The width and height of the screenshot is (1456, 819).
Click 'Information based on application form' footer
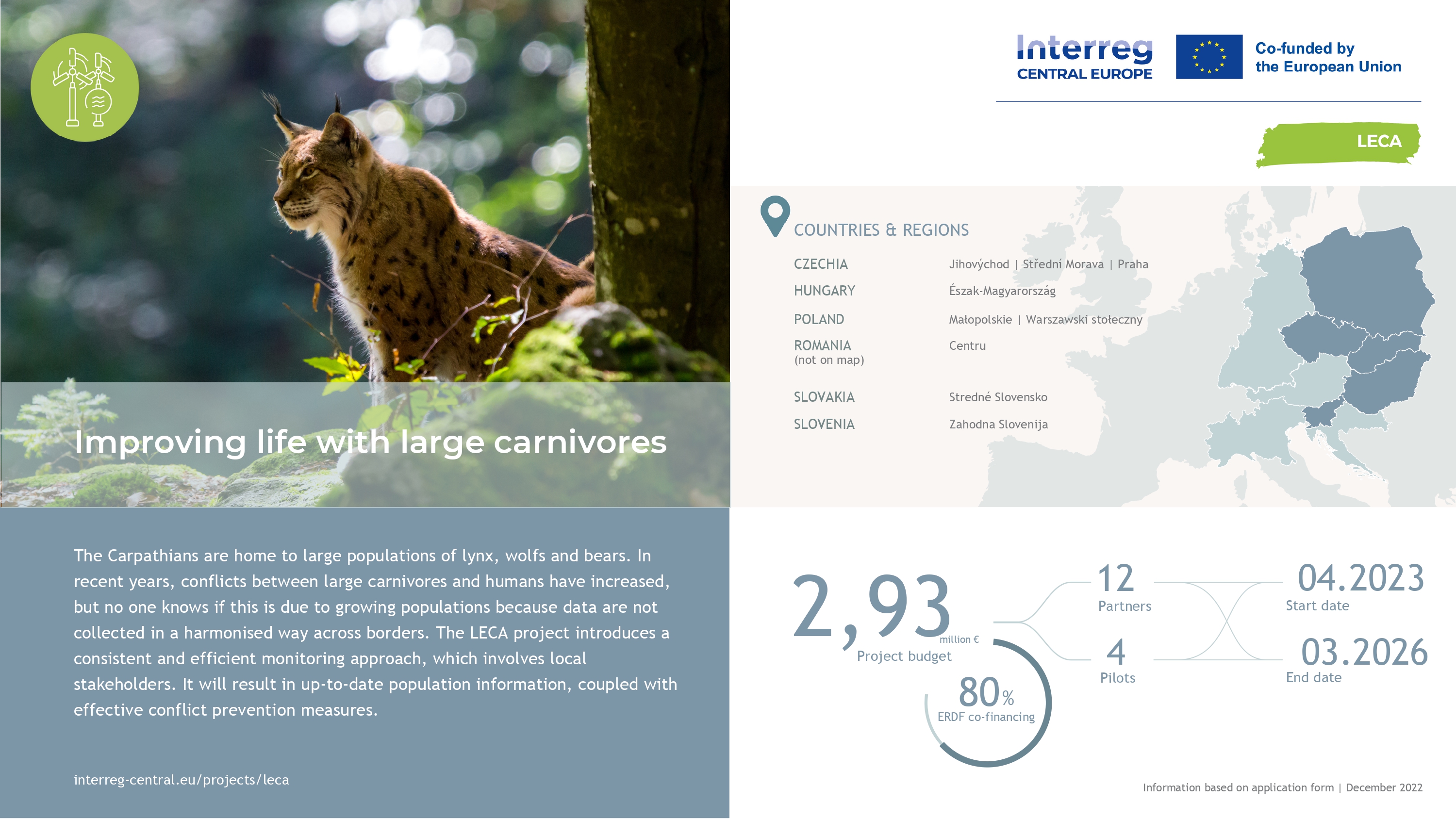(1238, 787)
